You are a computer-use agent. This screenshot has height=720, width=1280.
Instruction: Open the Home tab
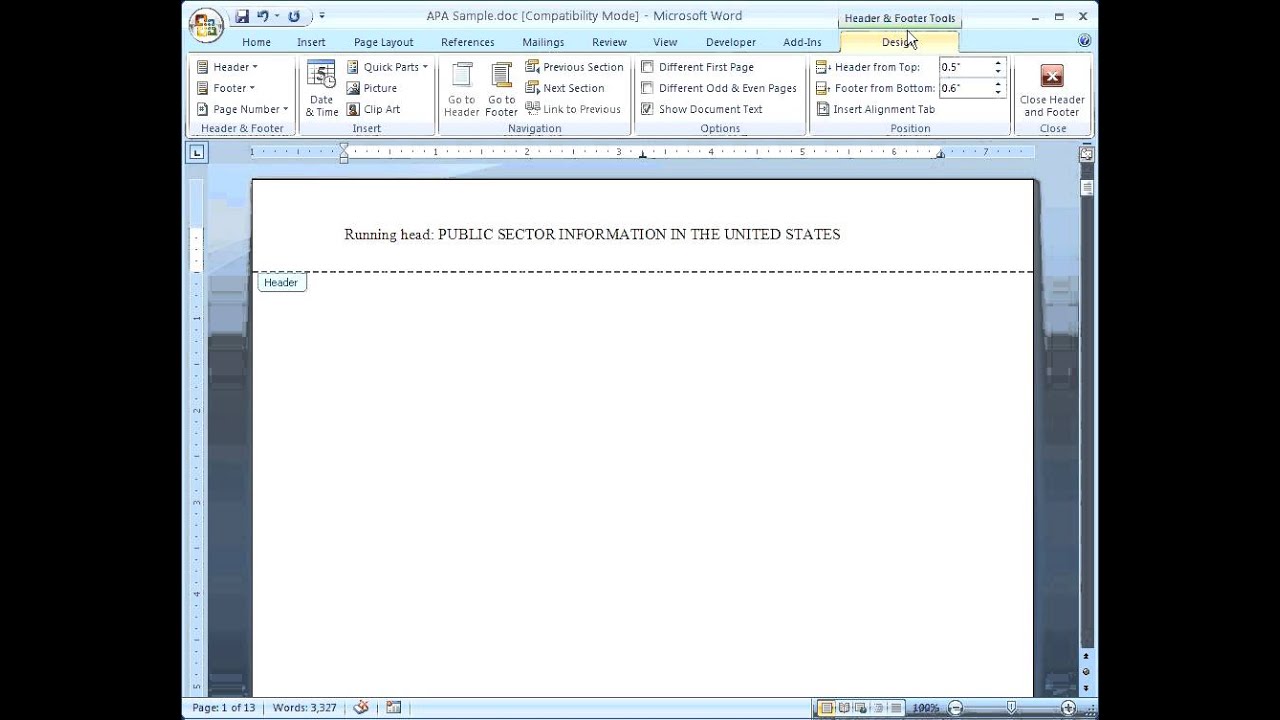(256, 42)
